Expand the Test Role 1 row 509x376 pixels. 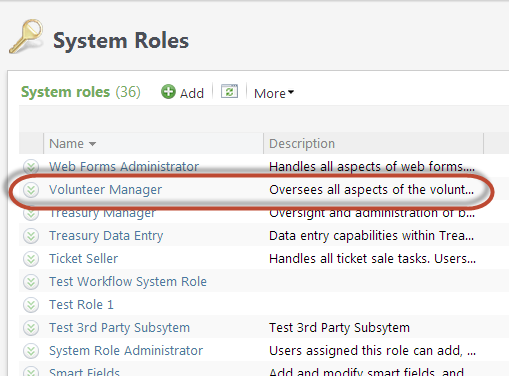click(31, 305)
